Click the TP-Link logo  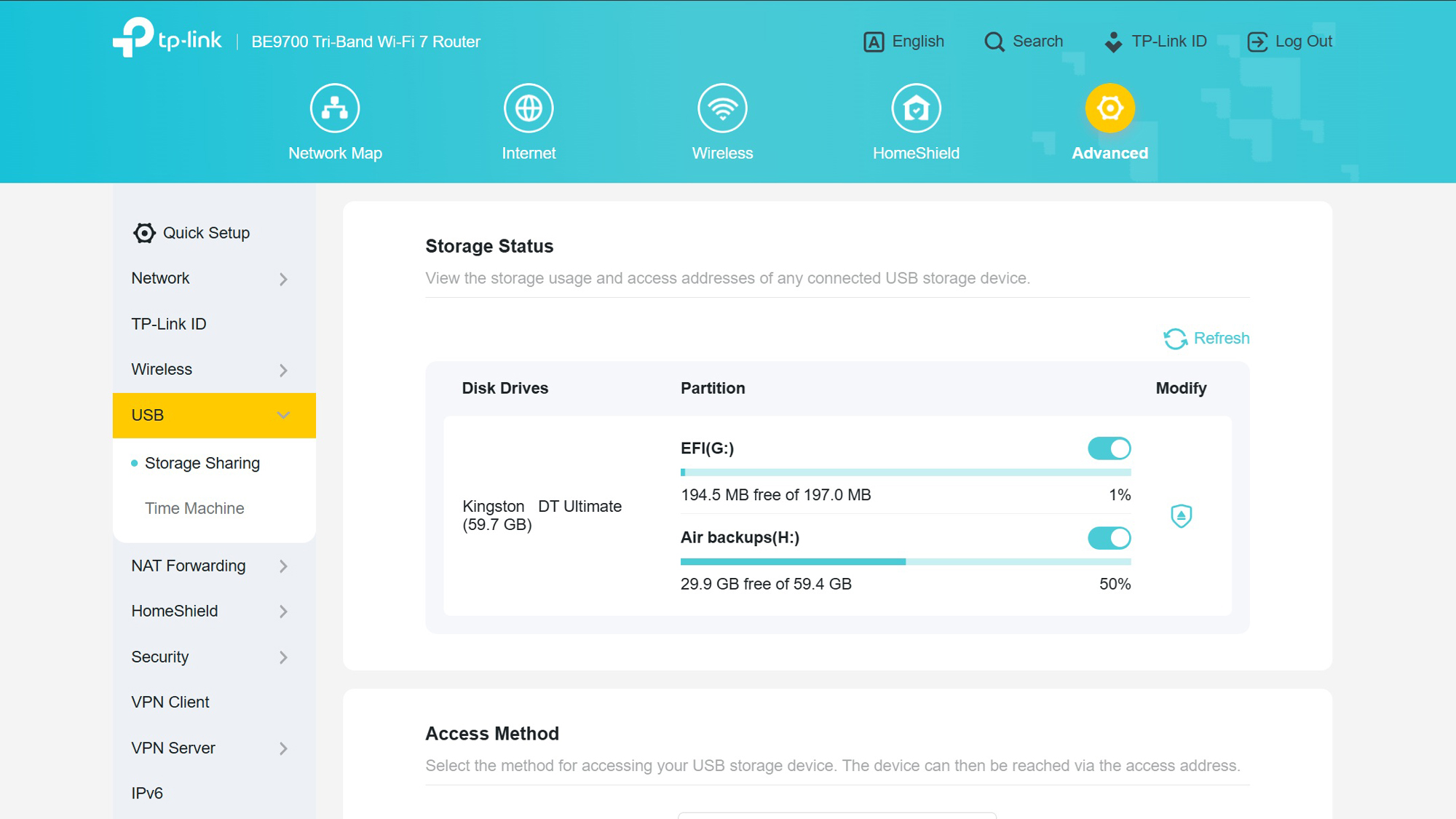point(167,38)
